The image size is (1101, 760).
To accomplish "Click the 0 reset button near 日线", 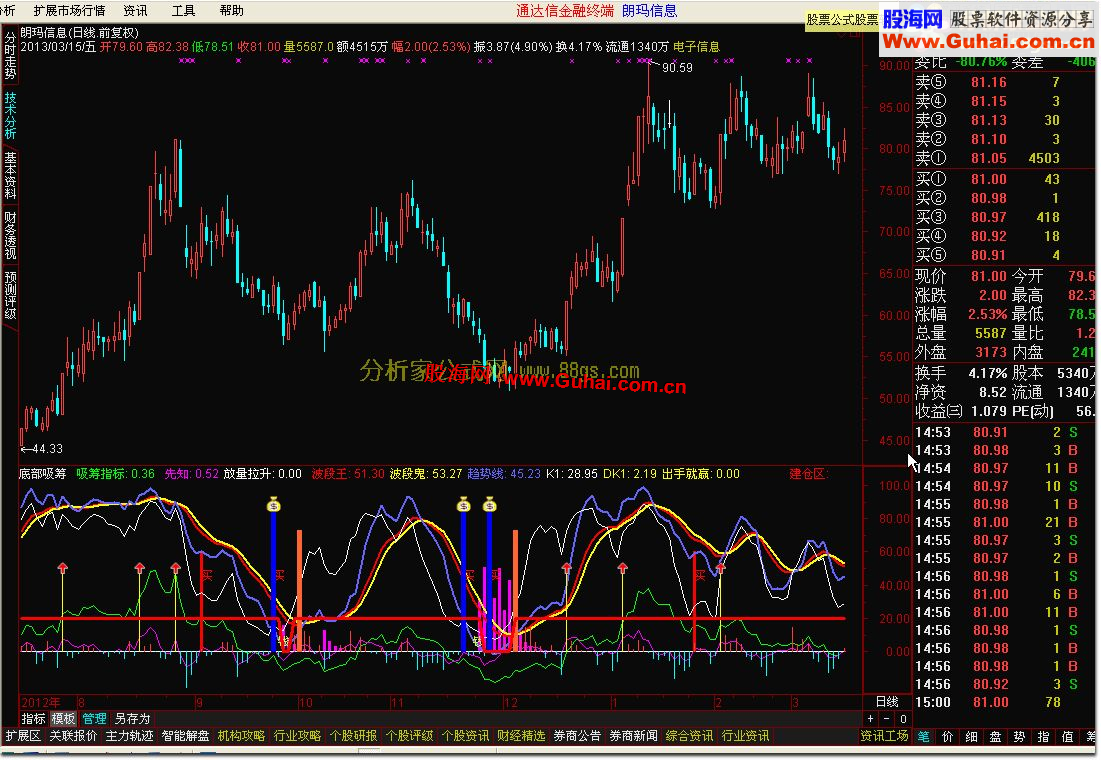I will coord(903,719).
